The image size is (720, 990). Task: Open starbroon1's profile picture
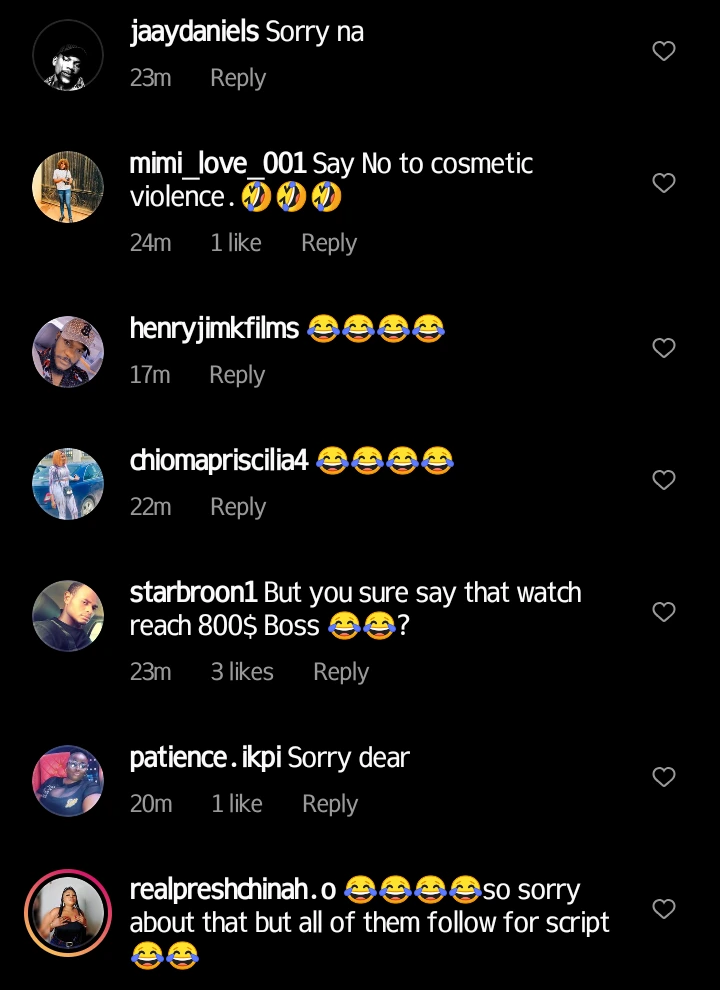(x=68, y=616)
